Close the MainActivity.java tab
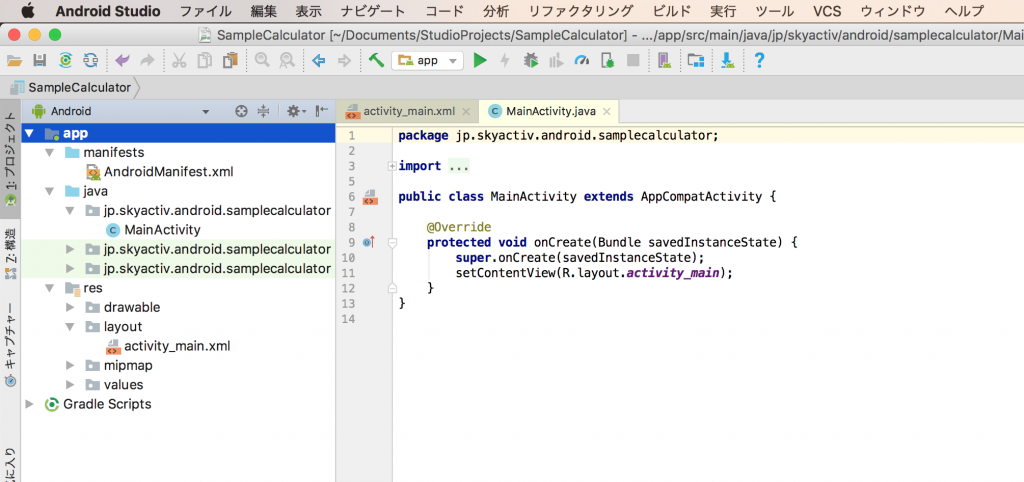 tap(607, 112)
